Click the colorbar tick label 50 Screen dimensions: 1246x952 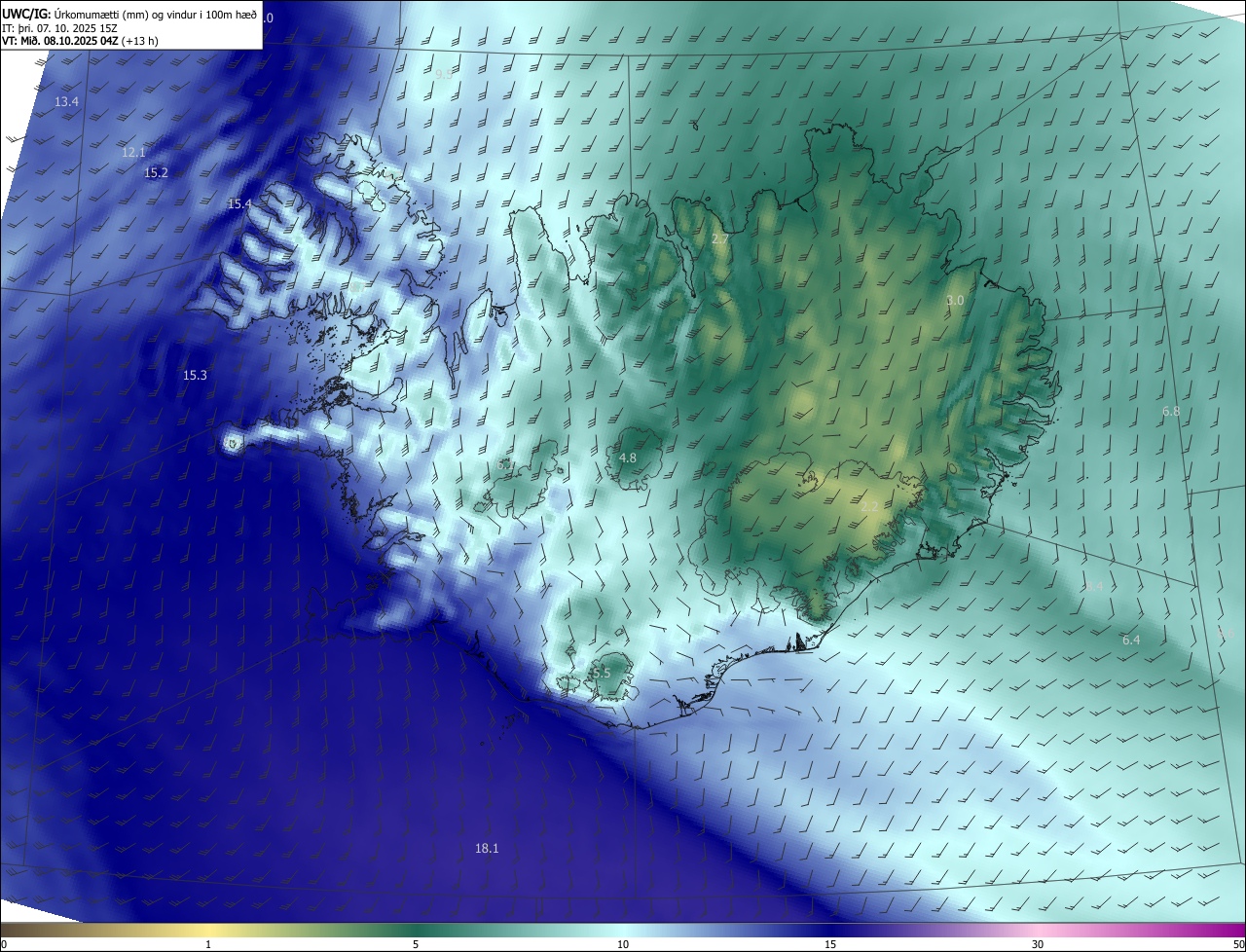[1238, 944]
